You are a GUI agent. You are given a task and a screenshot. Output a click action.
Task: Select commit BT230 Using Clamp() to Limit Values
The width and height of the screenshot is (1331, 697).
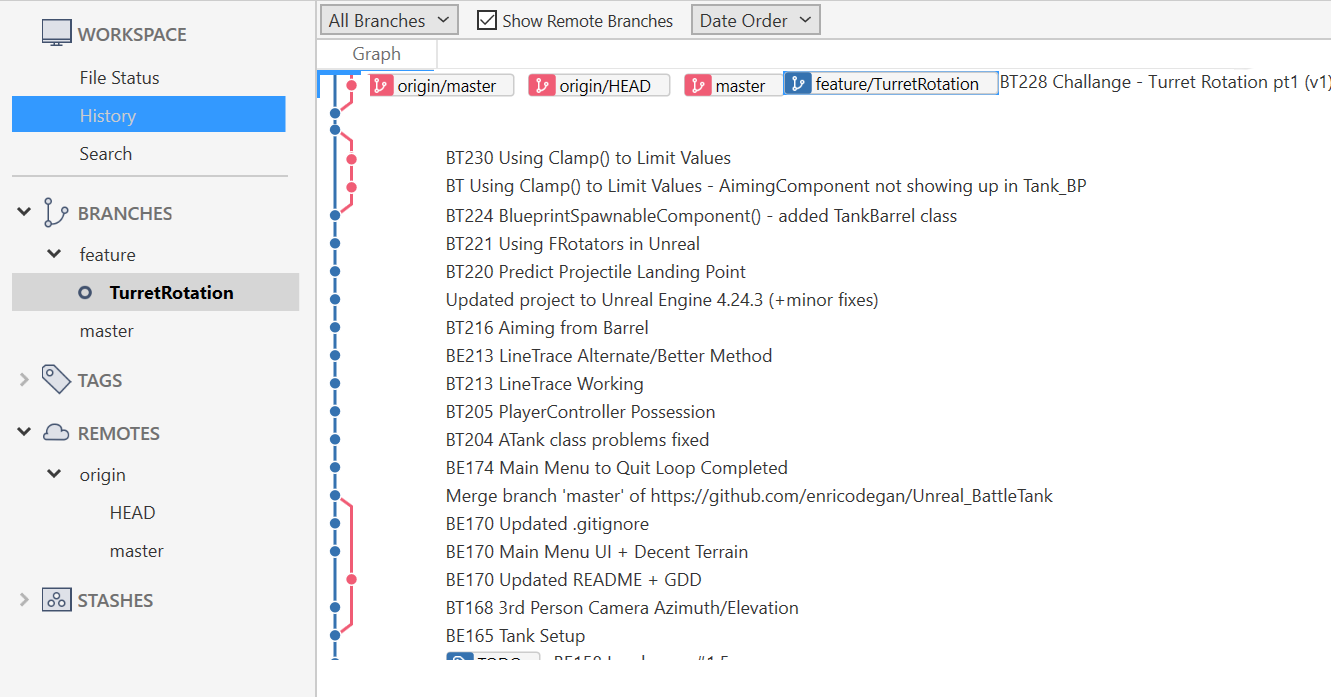588,158
